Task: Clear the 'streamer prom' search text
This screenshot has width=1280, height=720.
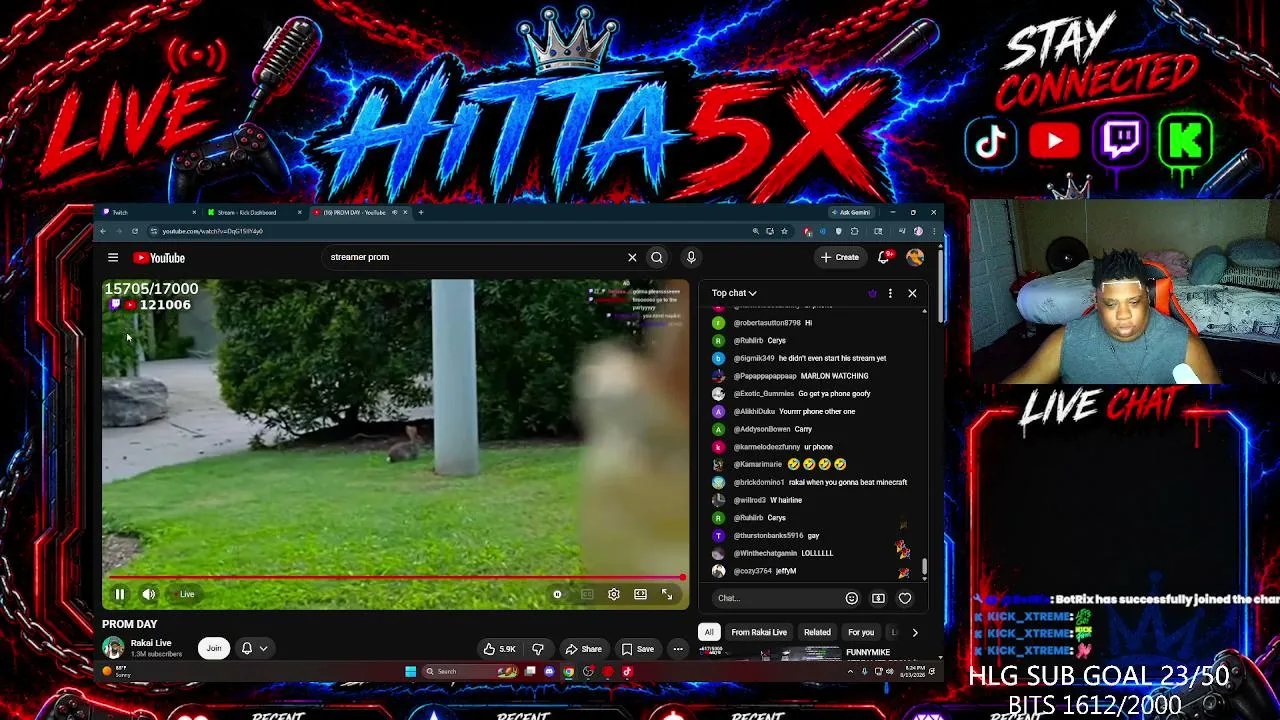Action: pyautogui.click(x=632, y=257)
